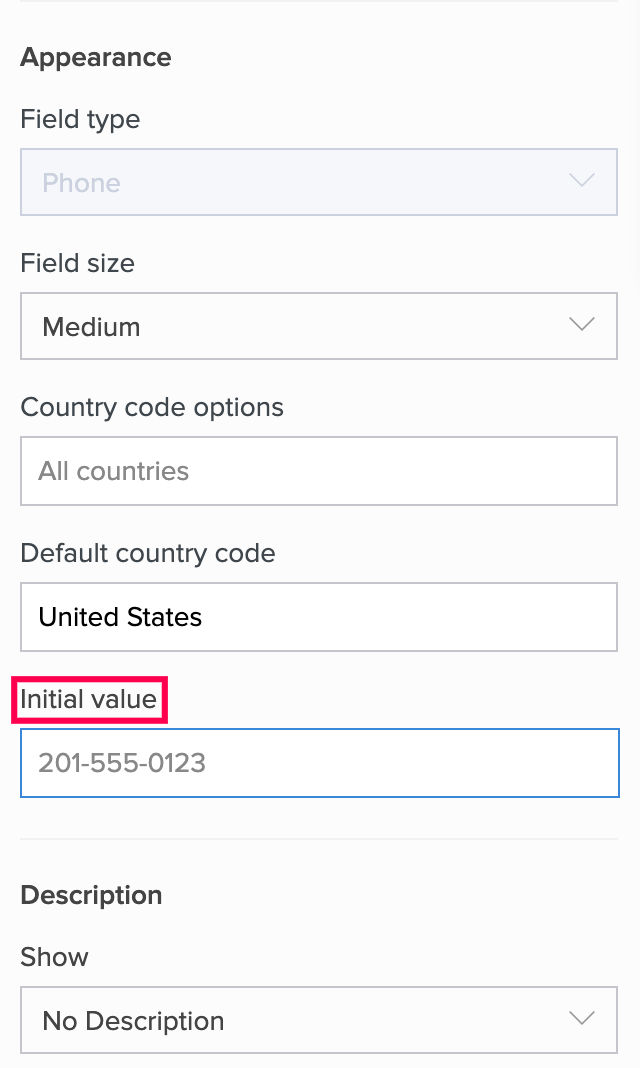Click the United States text value
The width and height of the screenshot is (640, 1068).
click(x=120, y=617)
